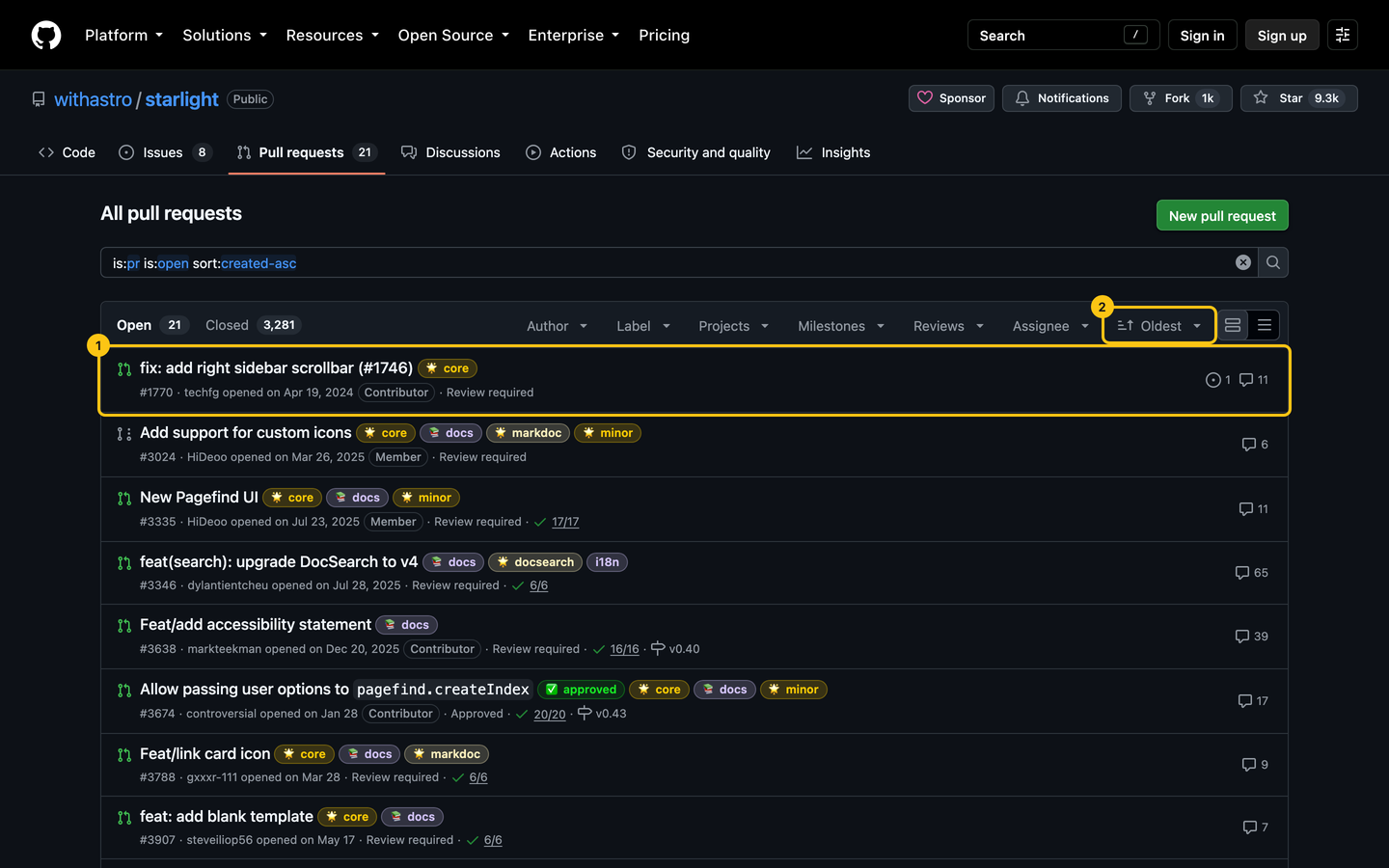Screen dimensions: 1389x868
Task: Open the Oldest sort dropdown
Action: pos(1159,326)
